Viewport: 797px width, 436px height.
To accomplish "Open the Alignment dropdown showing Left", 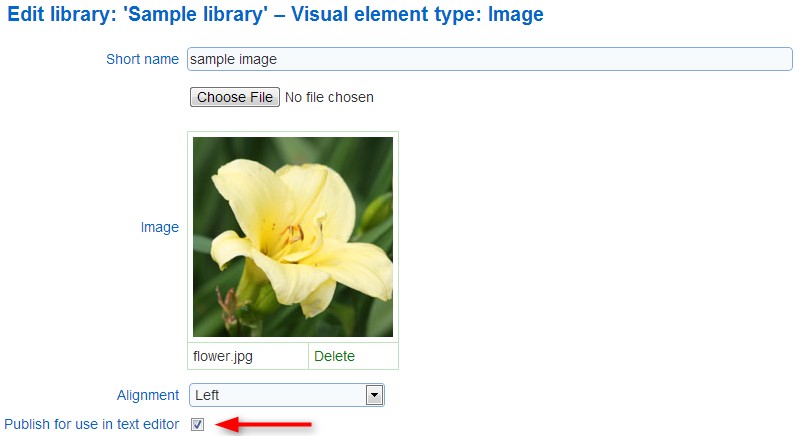I will point(287,395).
